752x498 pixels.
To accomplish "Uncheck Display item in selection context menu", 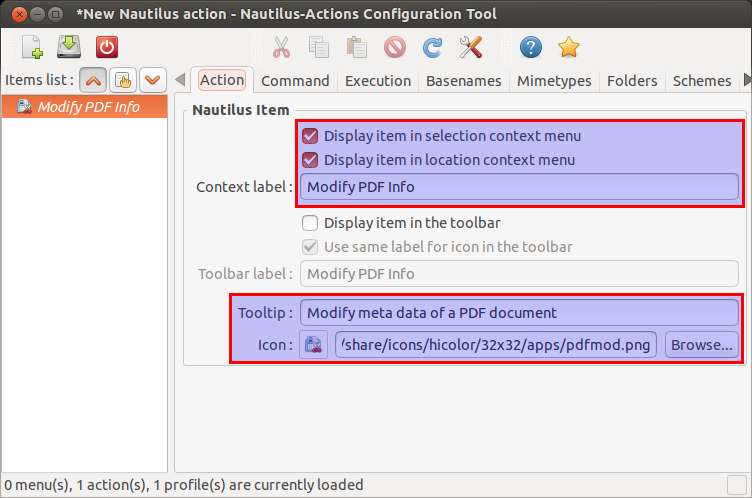I will pyautogui.click(x=310, y=136).
